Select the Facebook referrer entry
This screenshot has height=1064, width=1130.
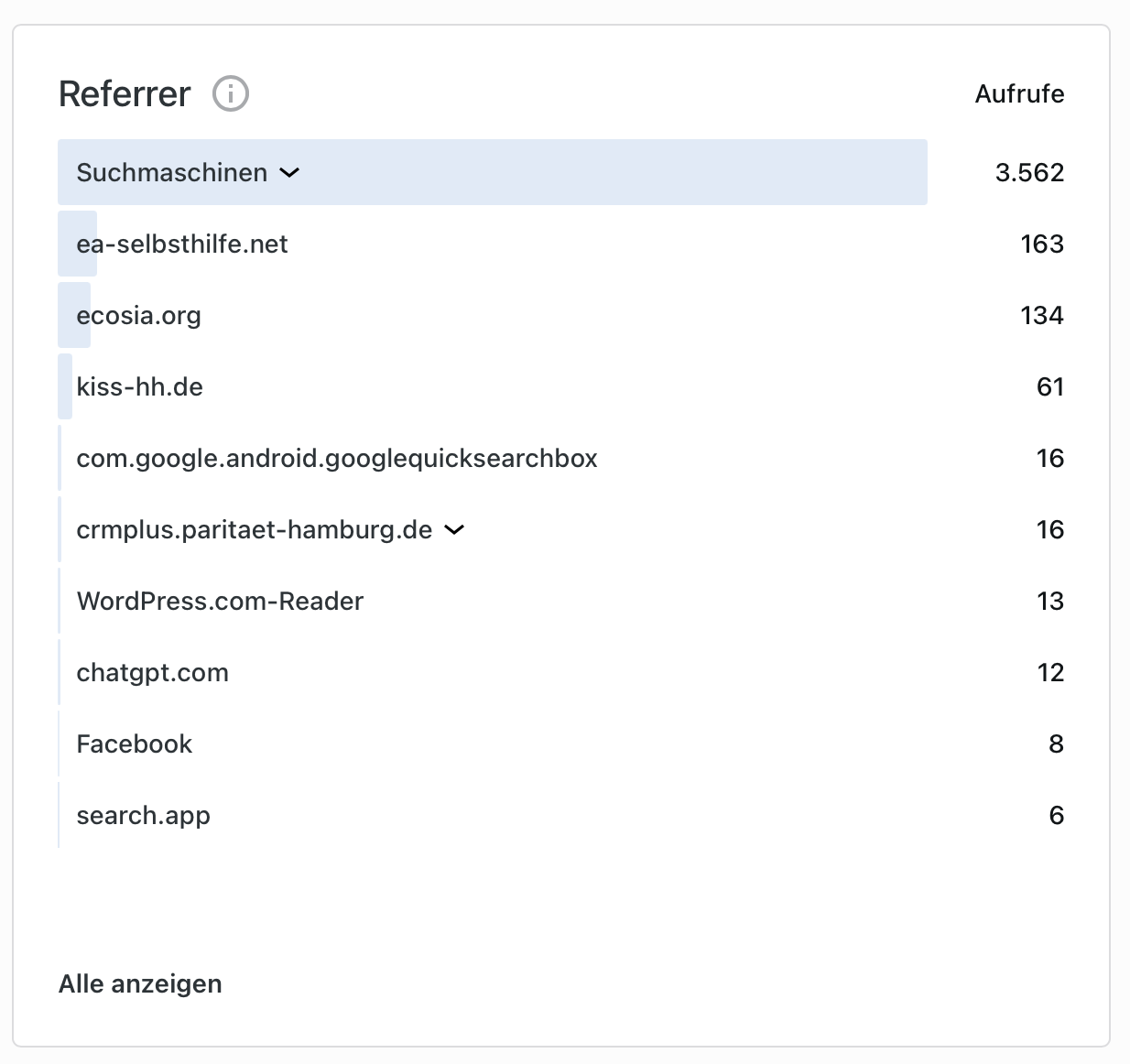(x=135, y=744)
